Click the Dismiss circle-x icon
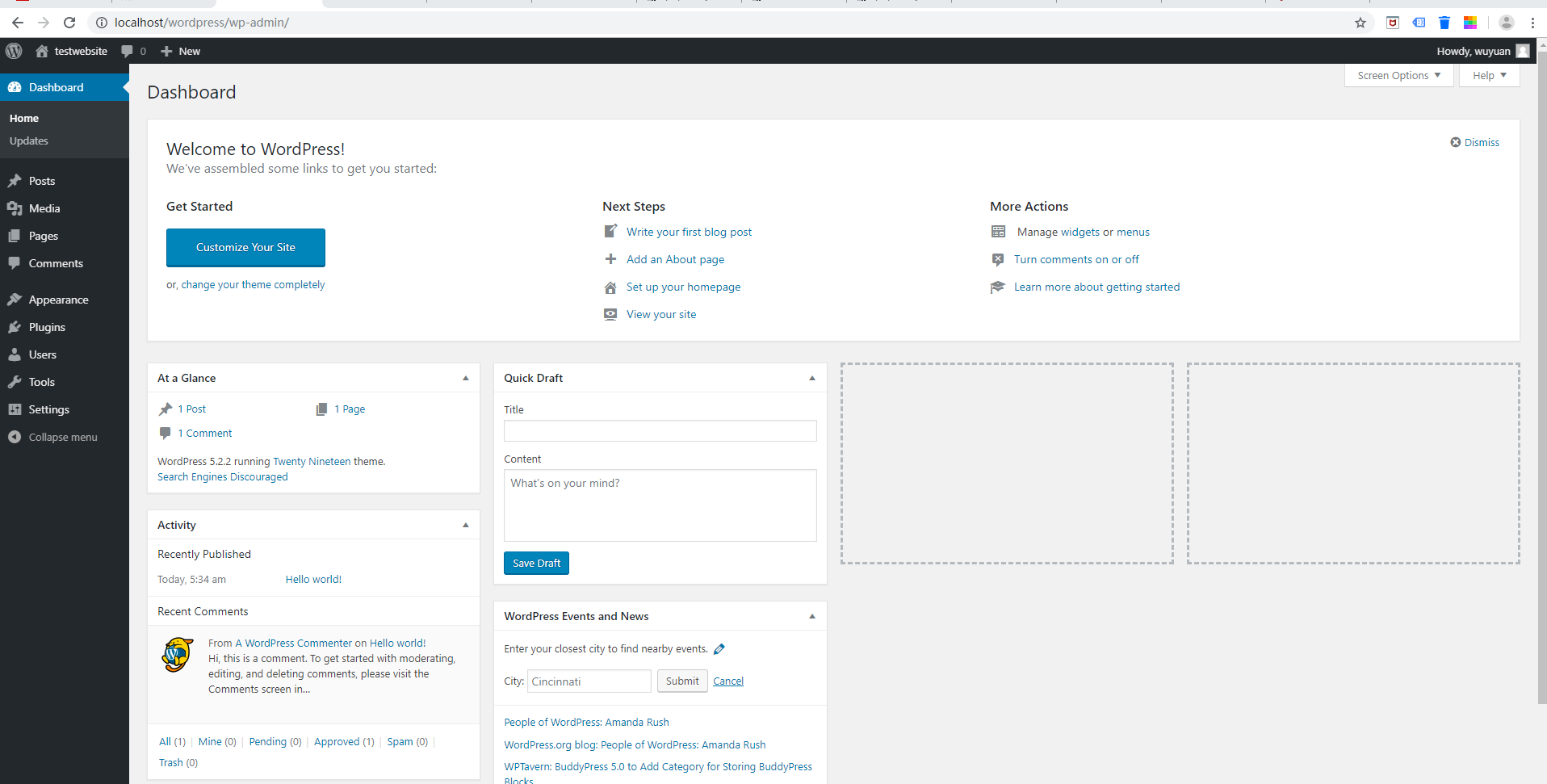The height and width of the screenshot is (784, 1547). click(x=1456, y=142)
